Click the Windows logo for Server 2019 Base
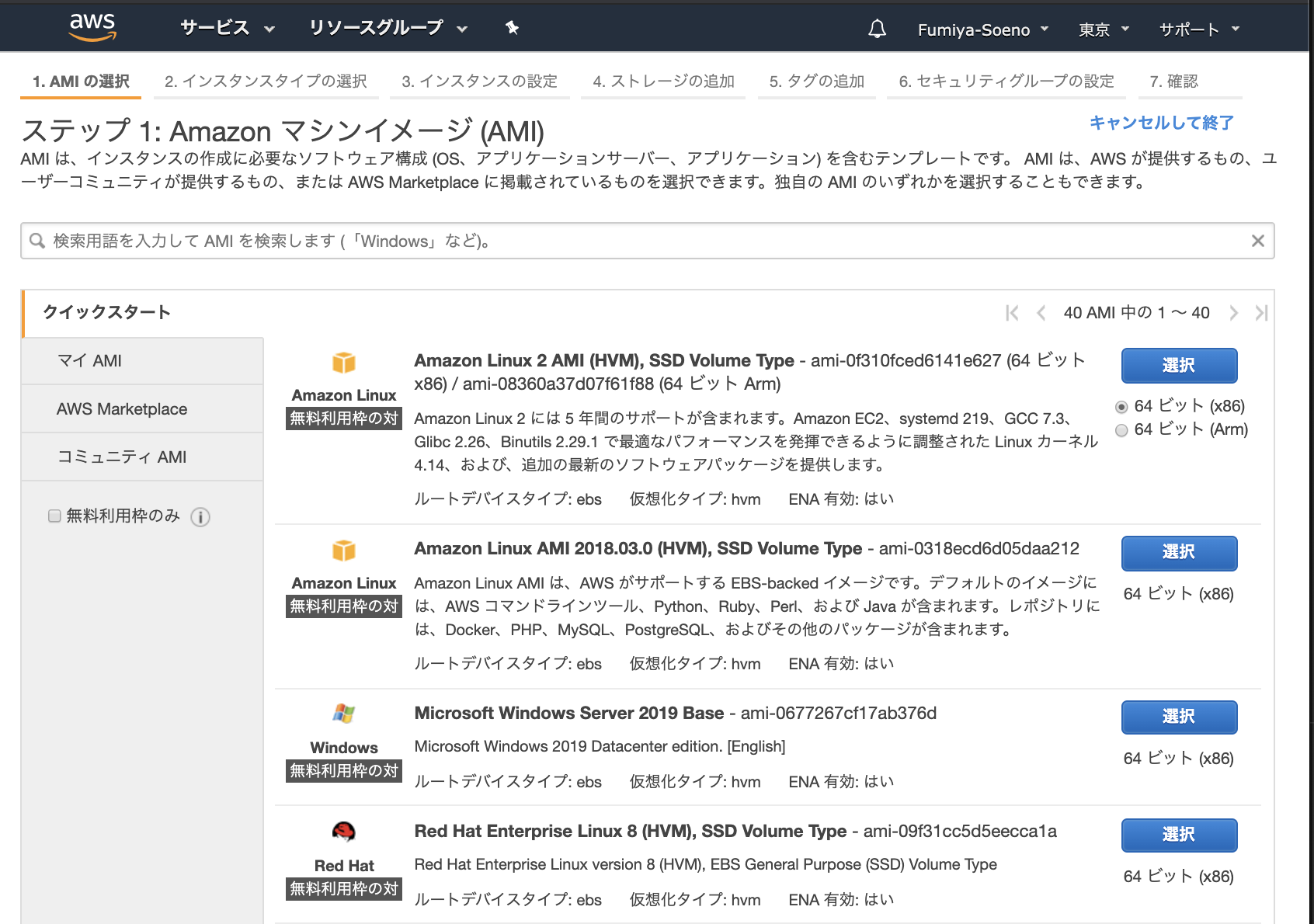The width and height of the screenshot is (1314, 924). pyautogui.click(x=344, y=714)
